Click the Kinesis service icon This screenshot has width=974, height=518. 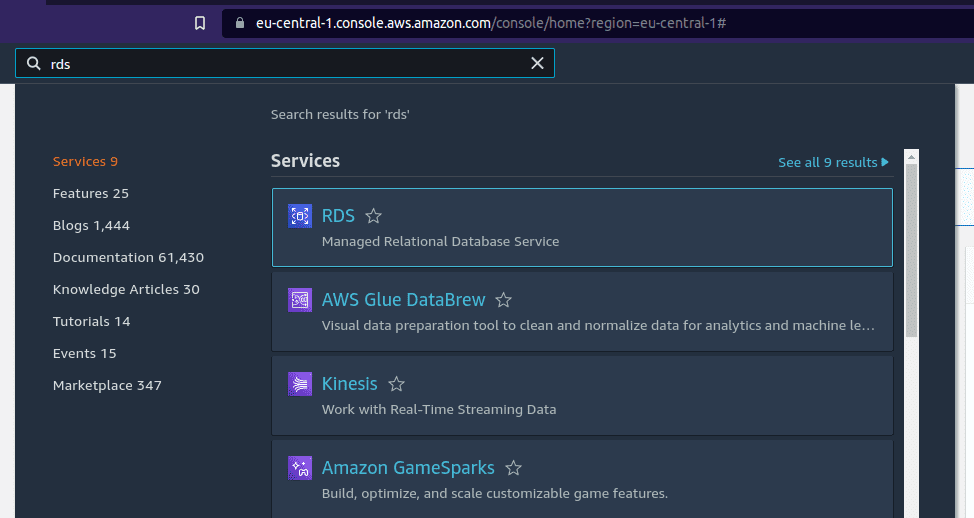(300, 384)
